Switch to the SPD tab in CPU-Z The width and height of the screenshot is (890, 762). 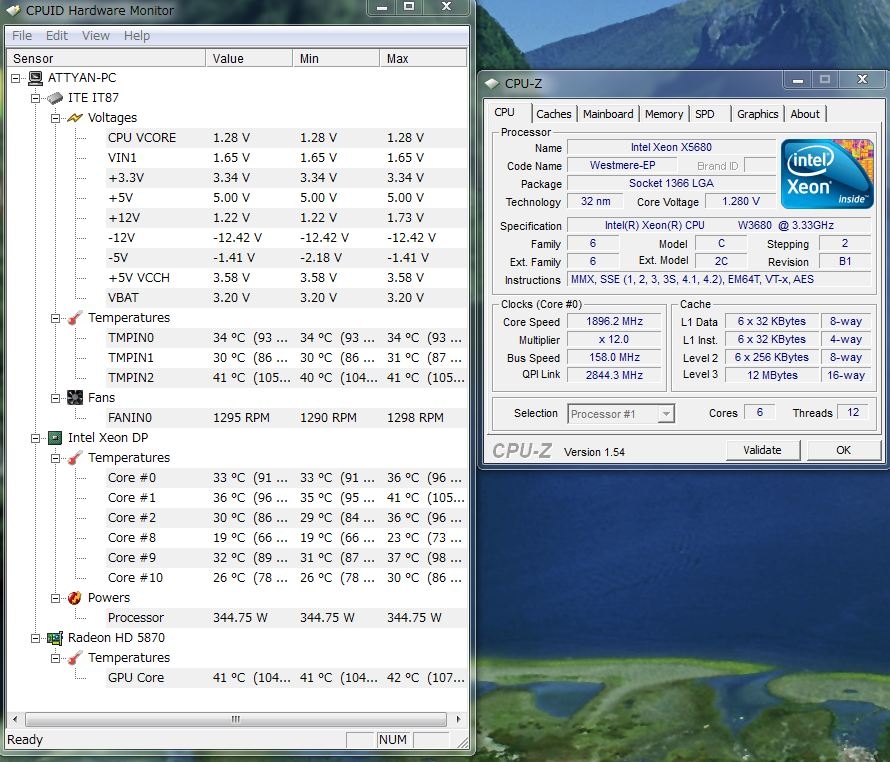coord(705,114)
